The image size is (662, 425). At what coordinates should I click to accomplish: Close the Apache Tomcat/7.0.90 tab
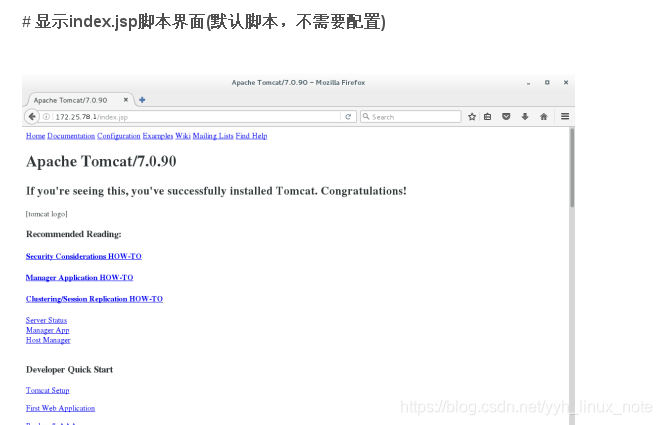pyautogui.click(x=125, y=100)
